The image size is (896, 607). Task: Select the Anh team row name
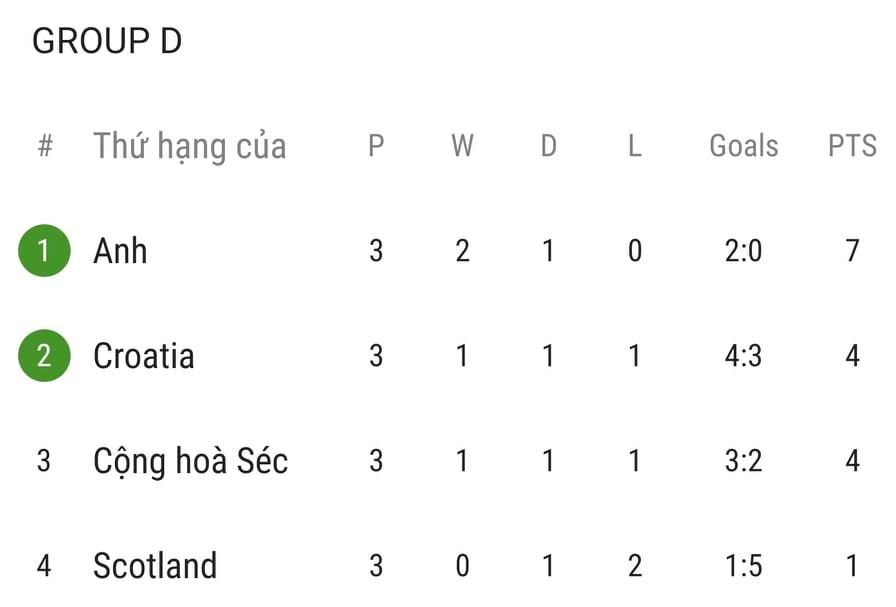click(x=120, y=250)
